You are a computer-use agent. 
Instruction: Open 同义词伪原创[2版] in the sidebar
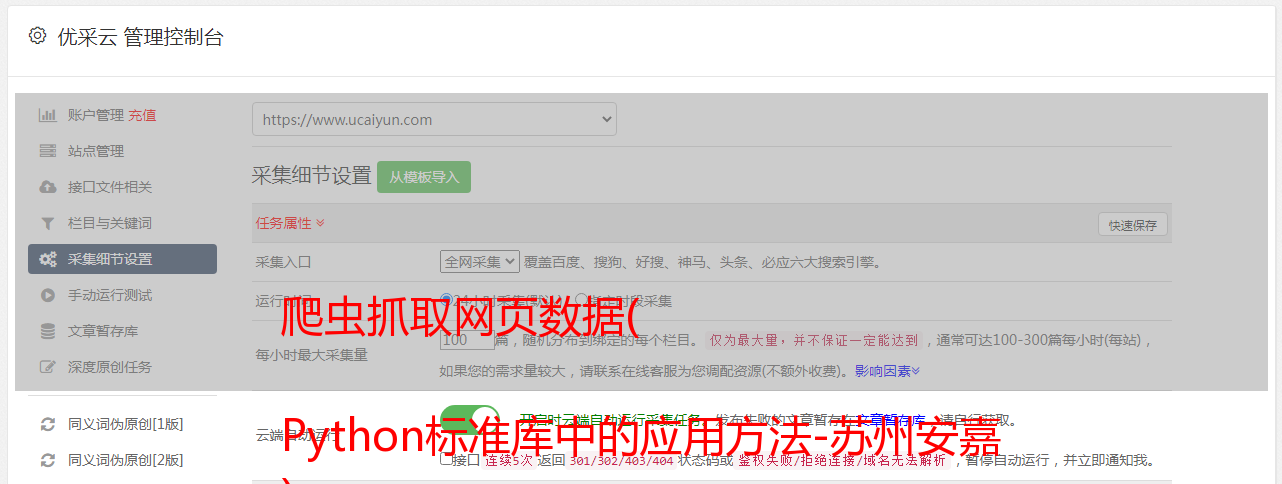tap(126, 460)
